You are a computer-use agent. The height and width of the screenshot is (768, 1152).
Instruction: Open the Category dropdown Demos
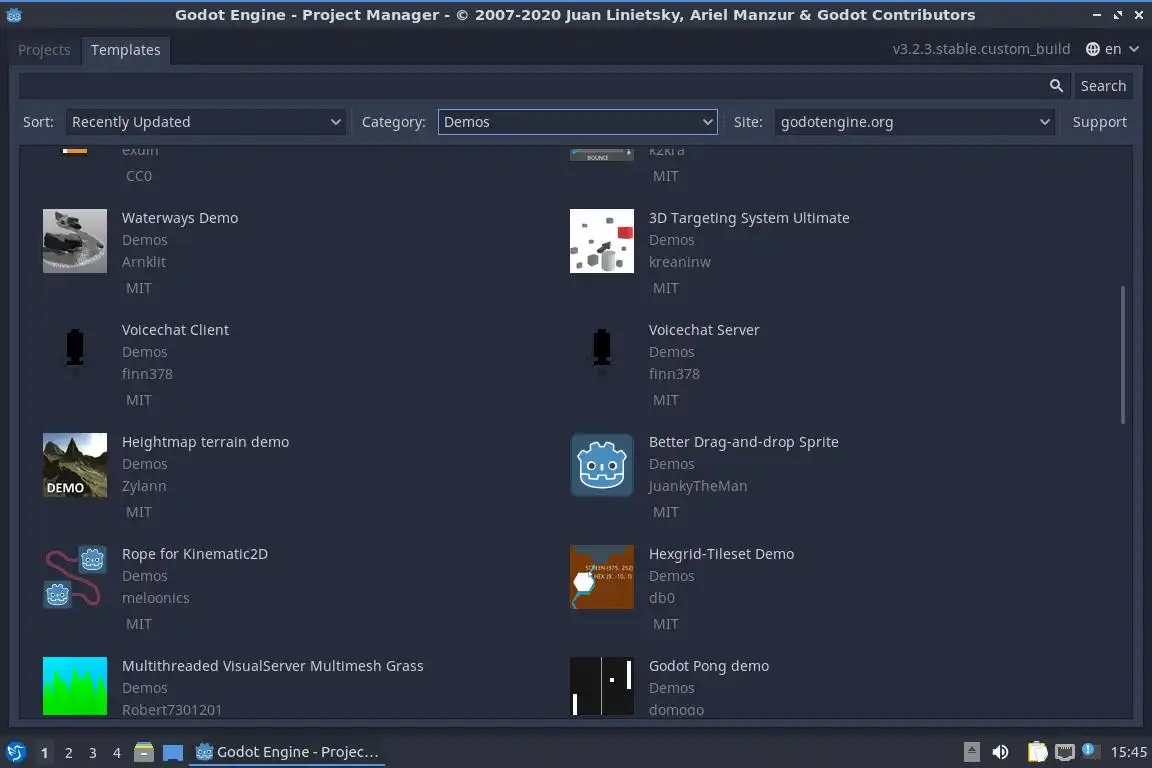pyautogui.click(x=577, y=122)
